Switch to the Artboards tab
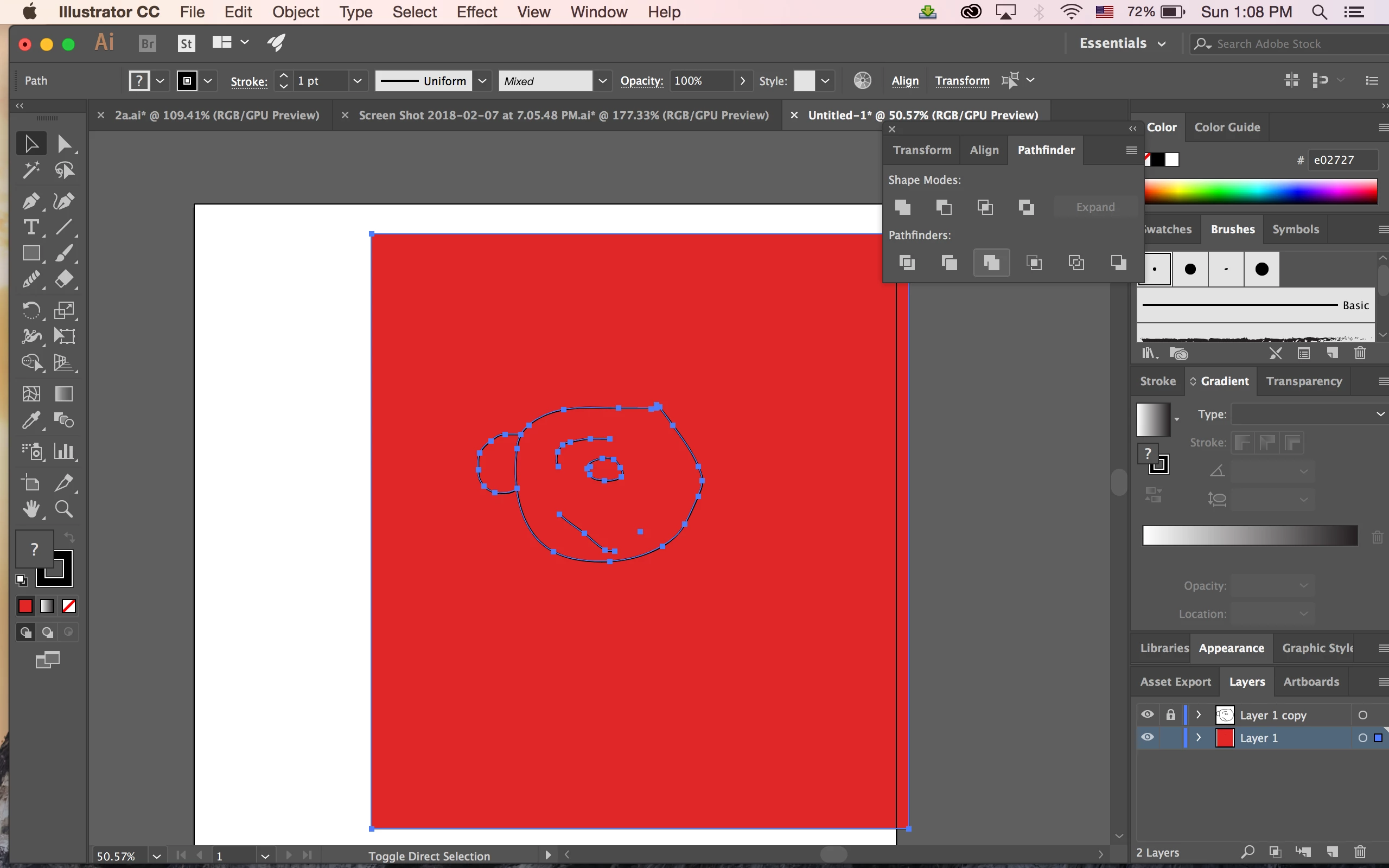Screen dimensions: 1389x868 point(1310,681)
